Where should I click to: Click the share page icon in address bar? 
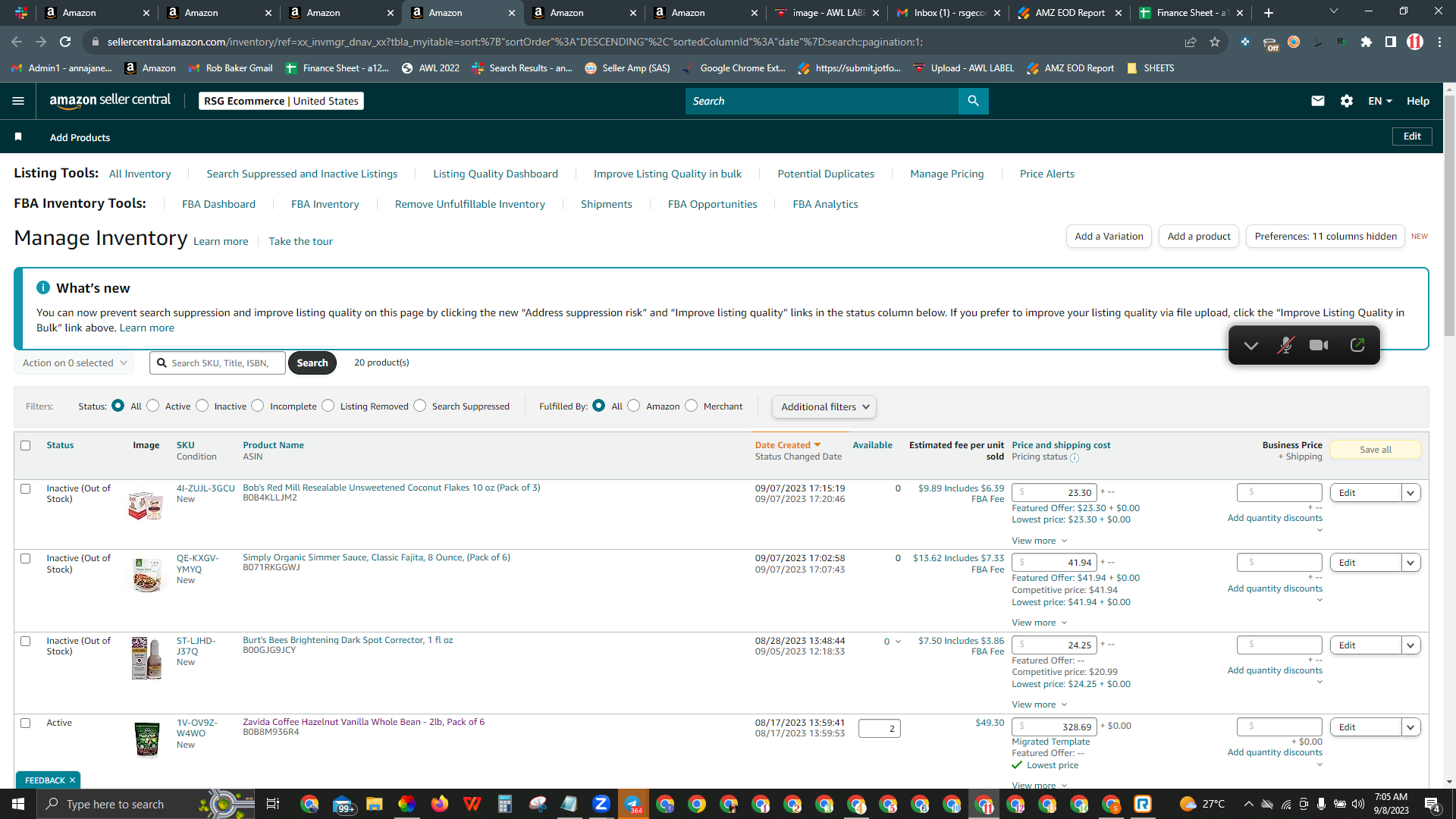(x=1191, y=42)
